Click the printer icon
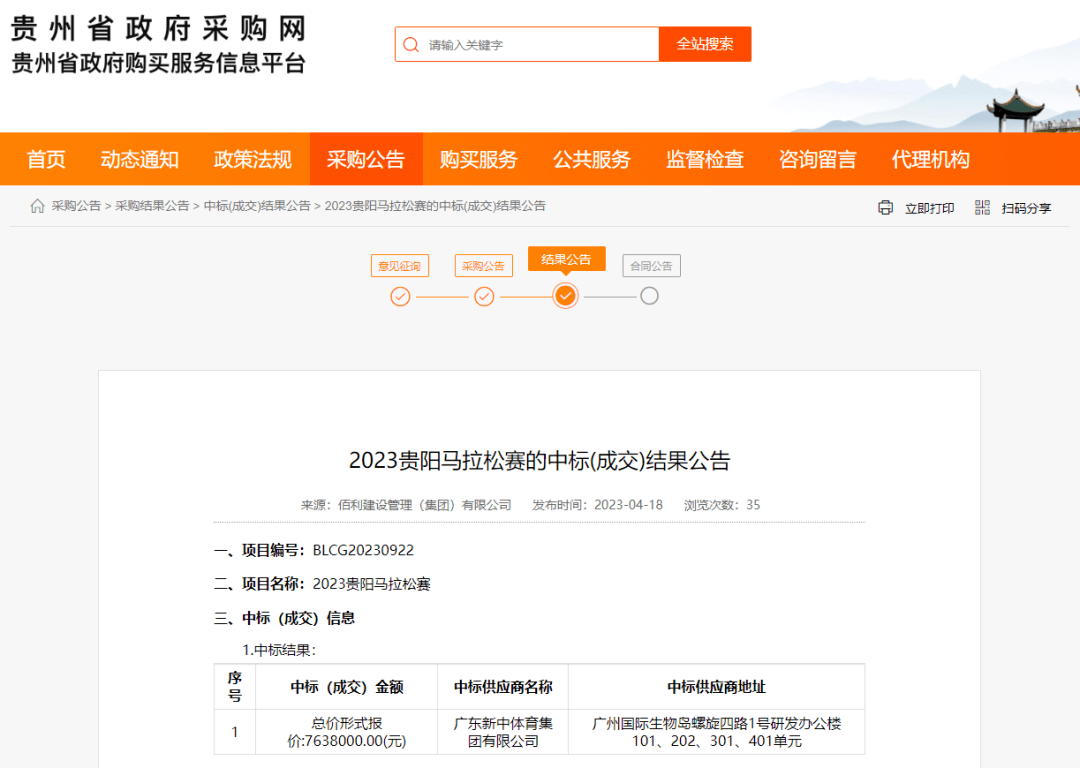Screen dimensions: 1080x768 click(886, 207)
